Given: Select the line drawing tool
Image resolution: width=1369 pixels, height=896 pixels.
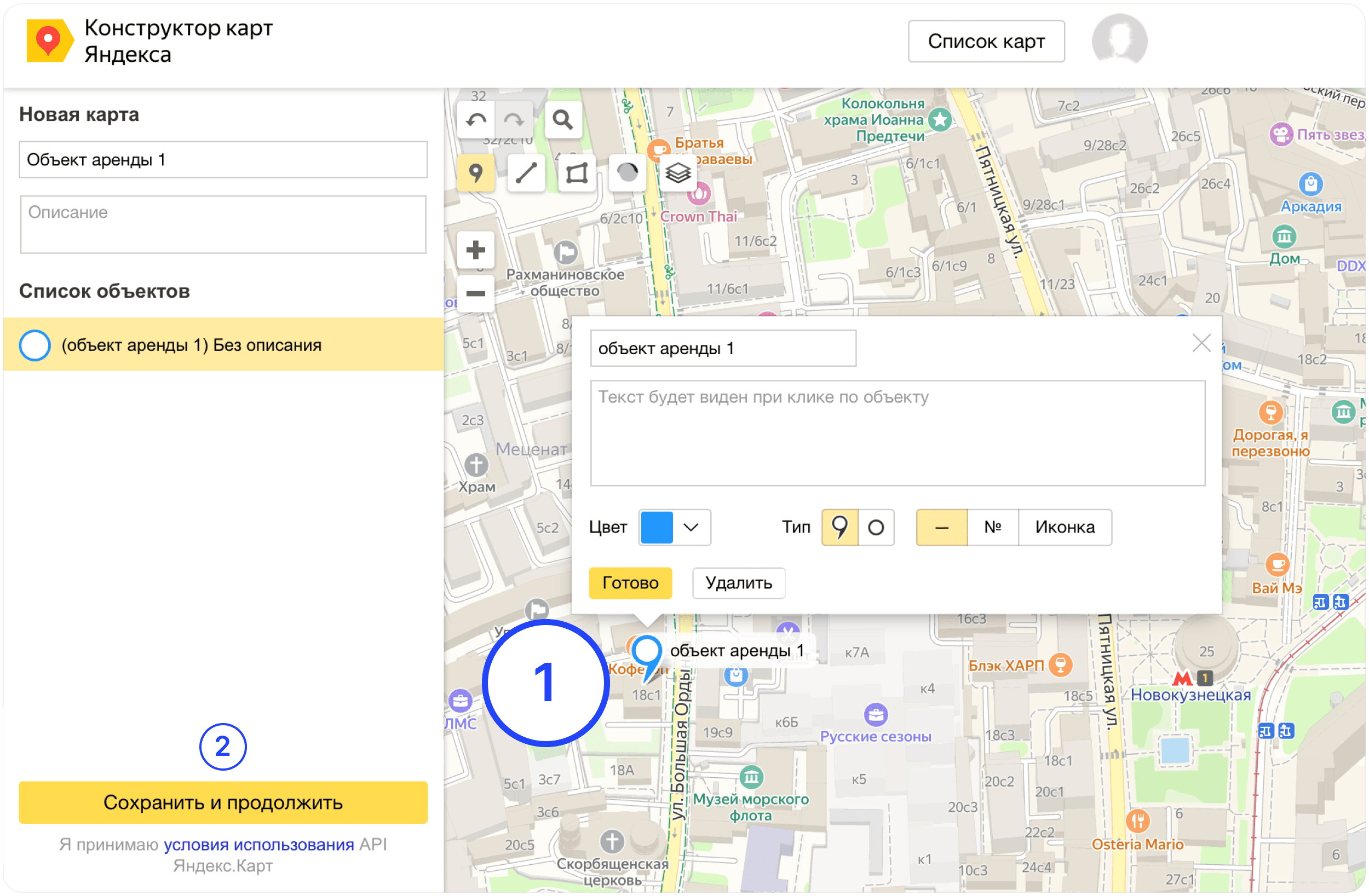Looking at the screenshot, I should [x=526, y=172].
